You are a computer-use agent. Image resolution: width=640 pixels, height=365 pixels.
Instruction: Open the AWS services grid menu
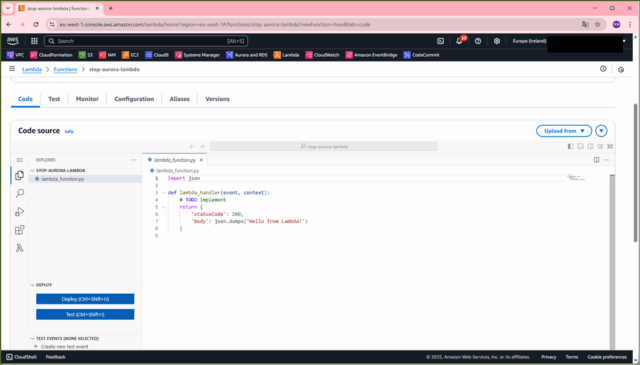tap(34, 41)
